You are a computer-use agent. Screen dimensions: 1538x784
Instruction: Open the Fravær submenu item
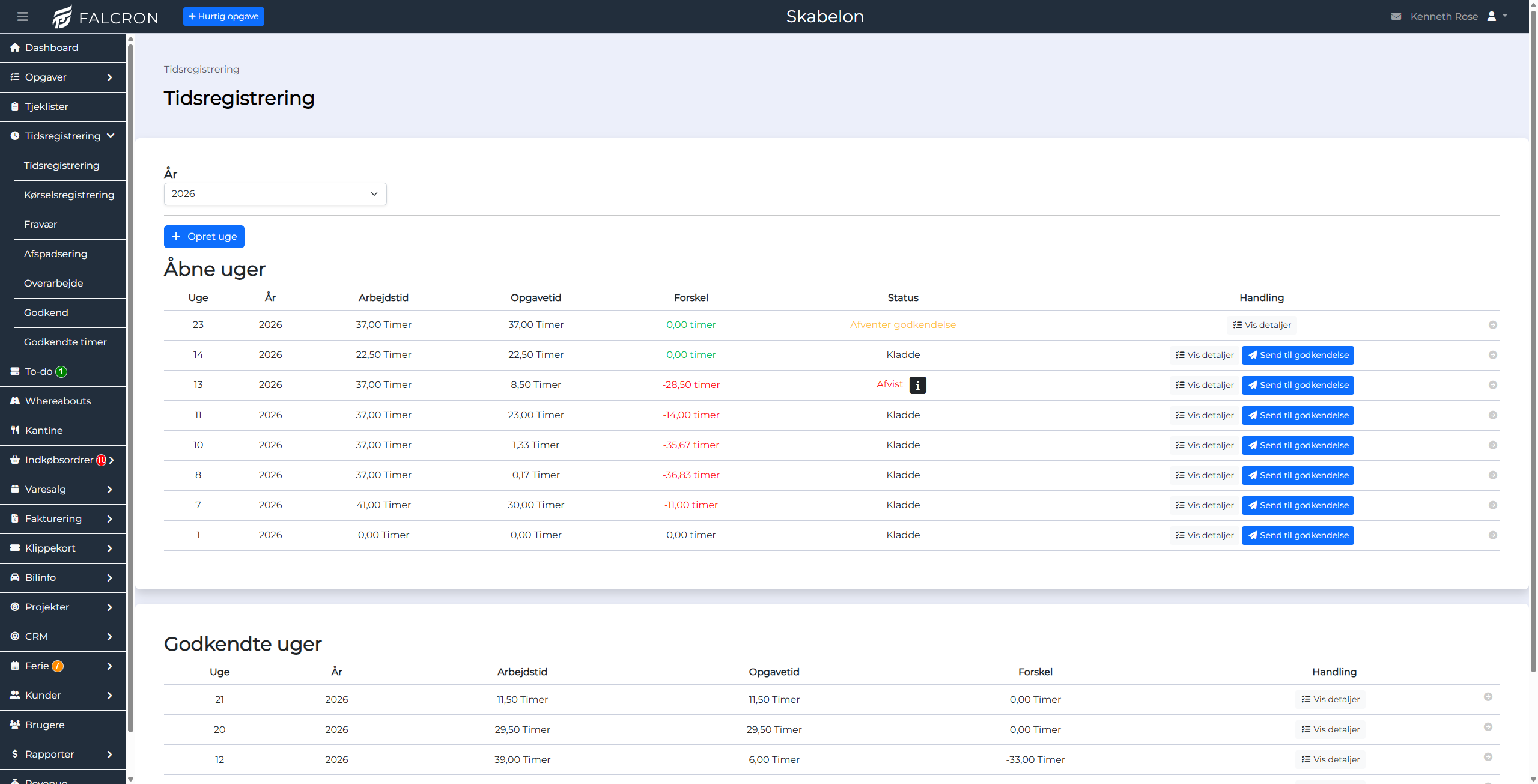[x=41, y=225]
